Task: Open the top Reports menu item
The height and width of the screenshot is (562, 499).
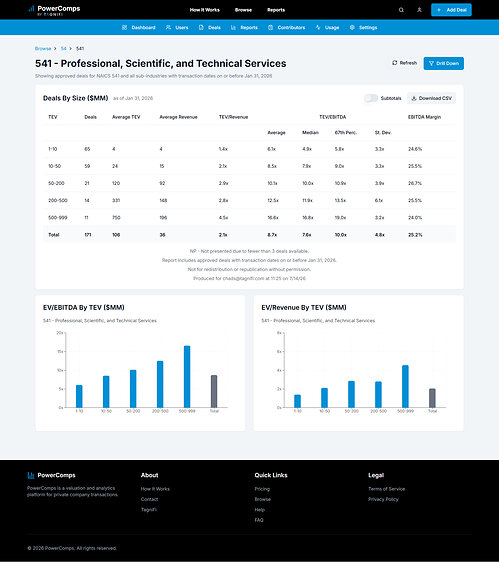Action: point(276,10)
